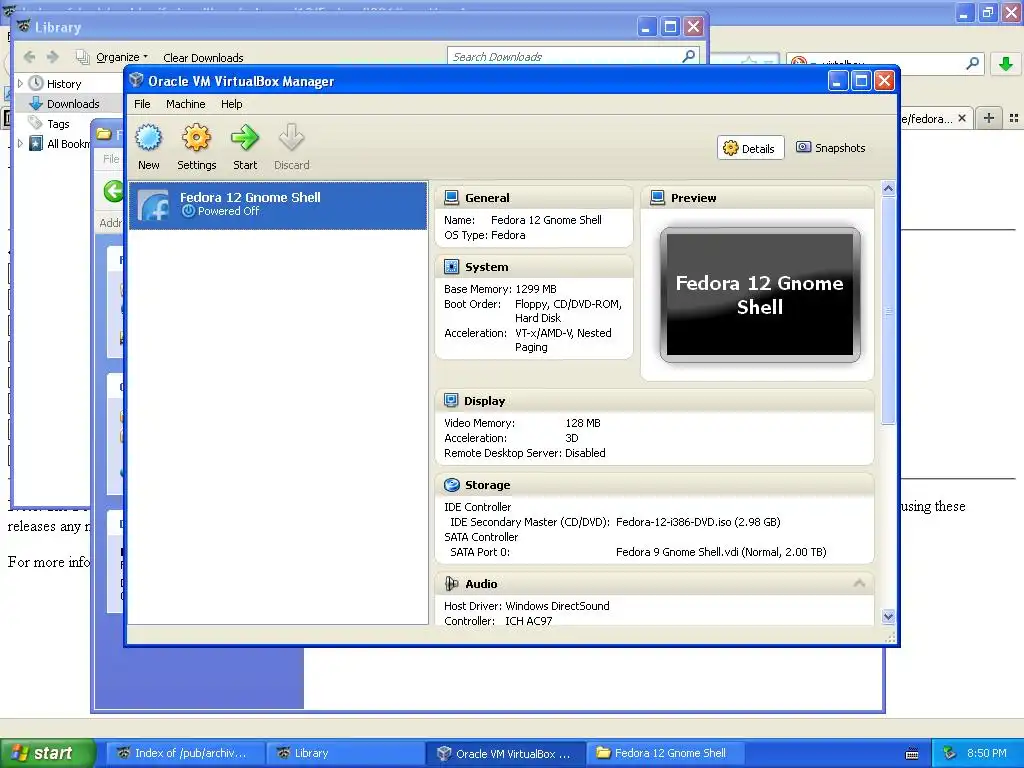Click the Storage section disk icon
The image size is (1024, 768).
pyautogui.click(x=451, y=485)
